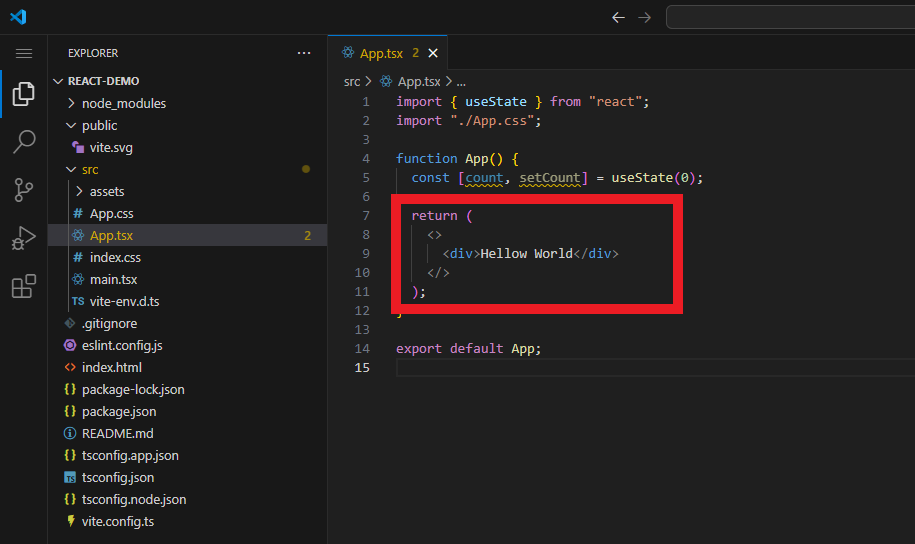Click the src breadcrumb segment
915x544 pixels.
coord(352,82)
